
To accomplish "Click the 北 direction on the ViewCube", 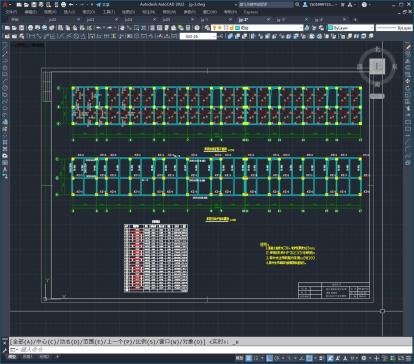I will pyautogui.click(x=377, y=49).
